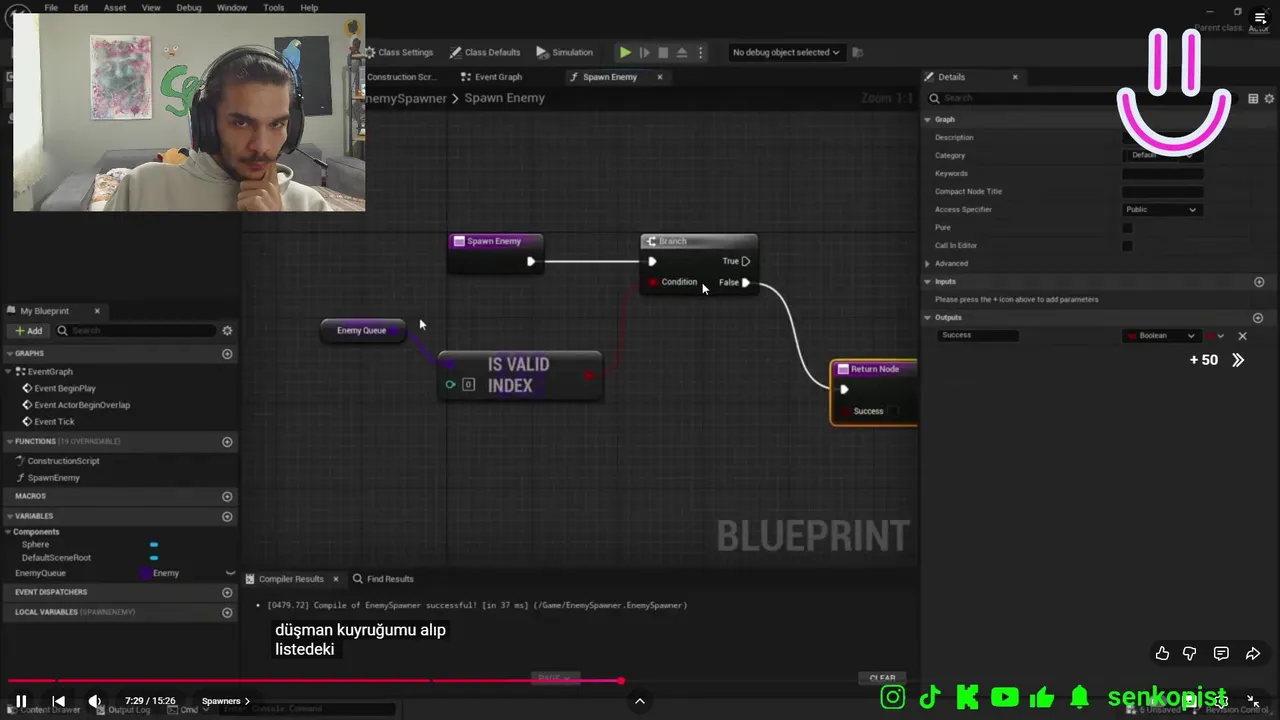Open the File menu
Screen dimensions: 1280x720
click(x=51, y=7)
